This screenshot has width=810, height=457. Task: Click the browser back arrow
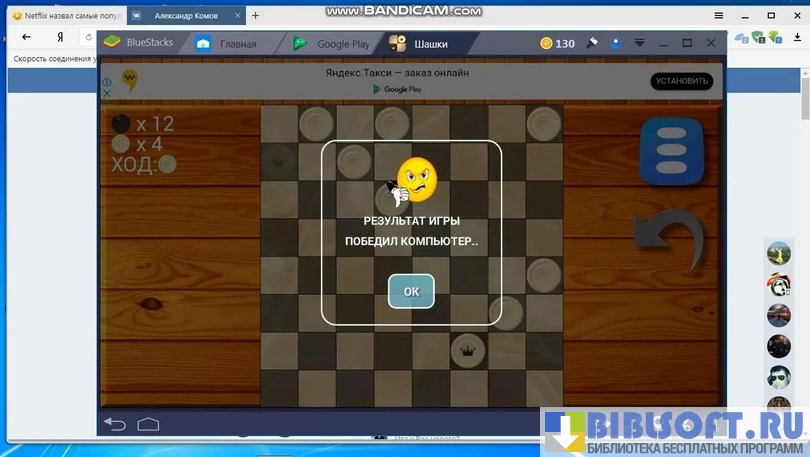tap(26, 37)
